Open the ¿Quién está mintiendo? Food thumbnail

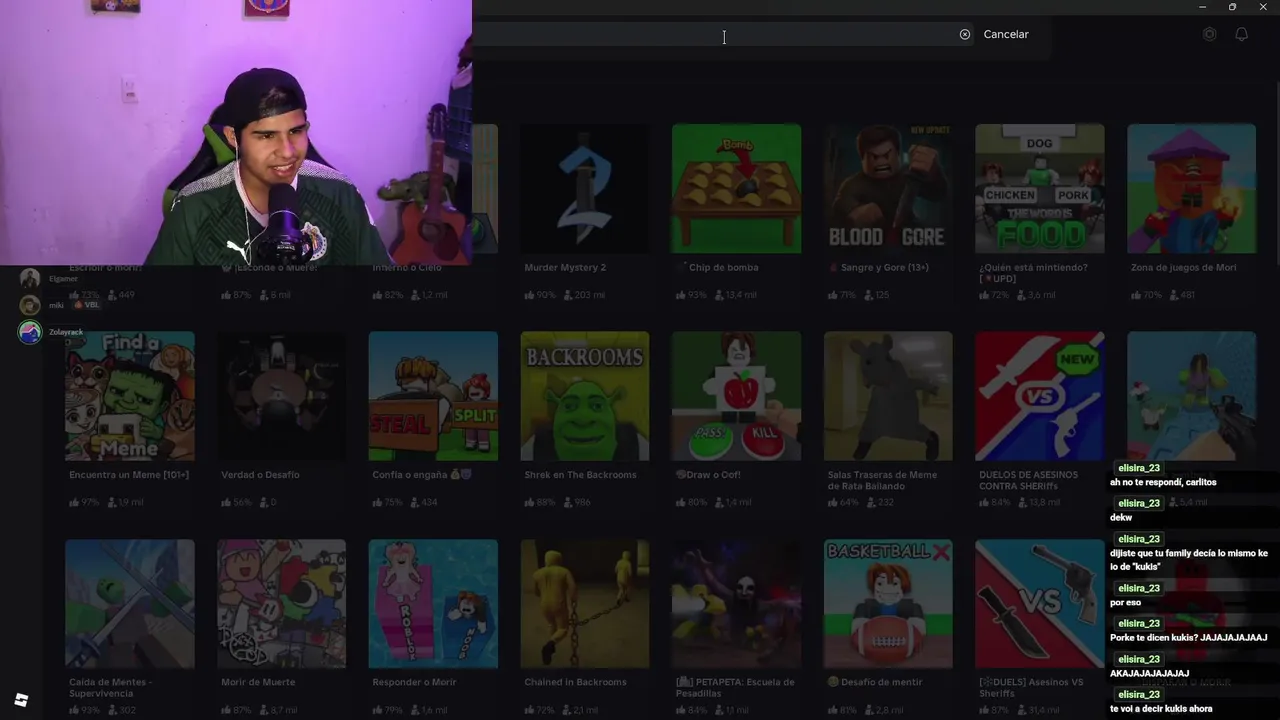[x=1040, y=188]
